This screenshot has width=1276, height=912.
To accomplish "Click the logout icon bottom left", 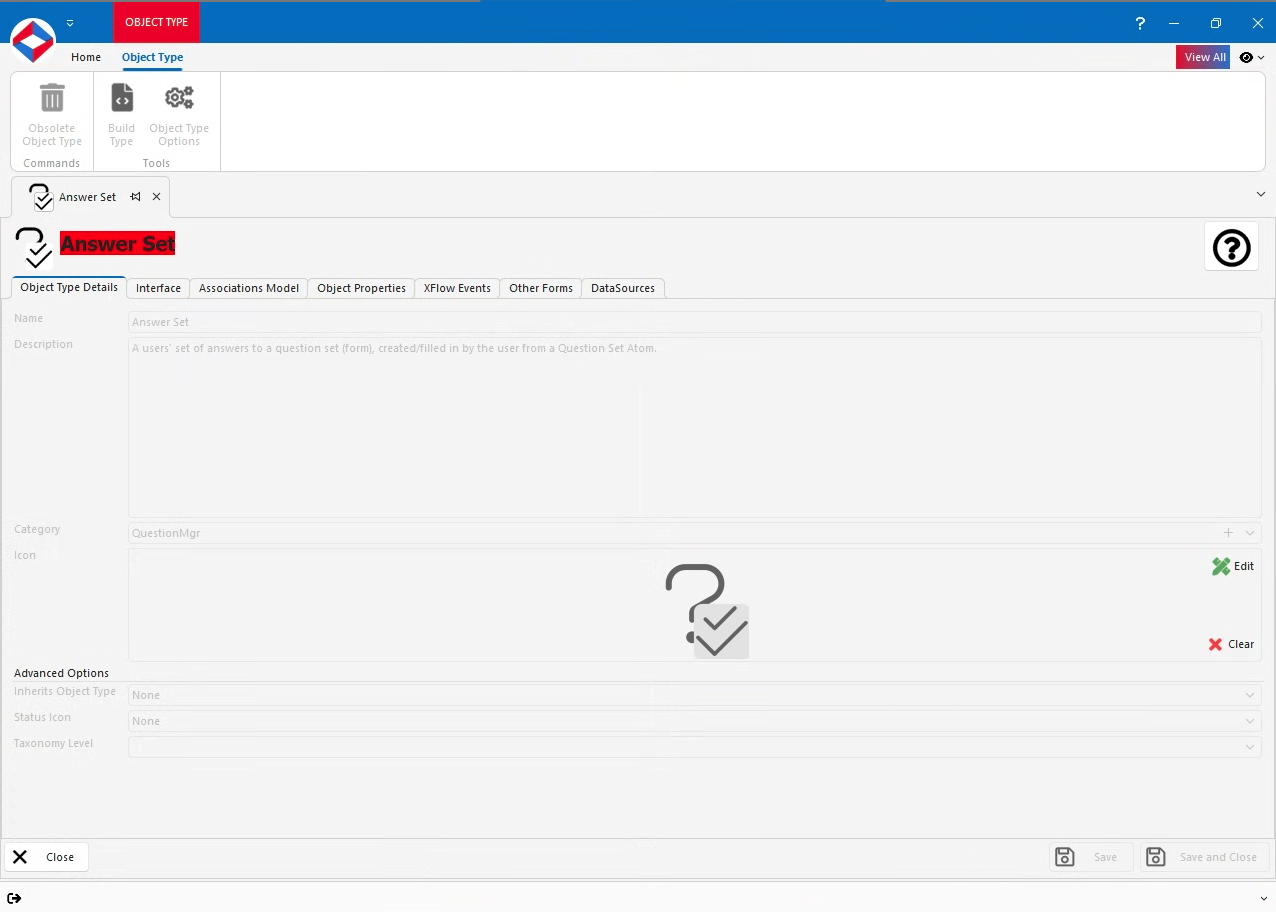I will click(x=14, y=898).
